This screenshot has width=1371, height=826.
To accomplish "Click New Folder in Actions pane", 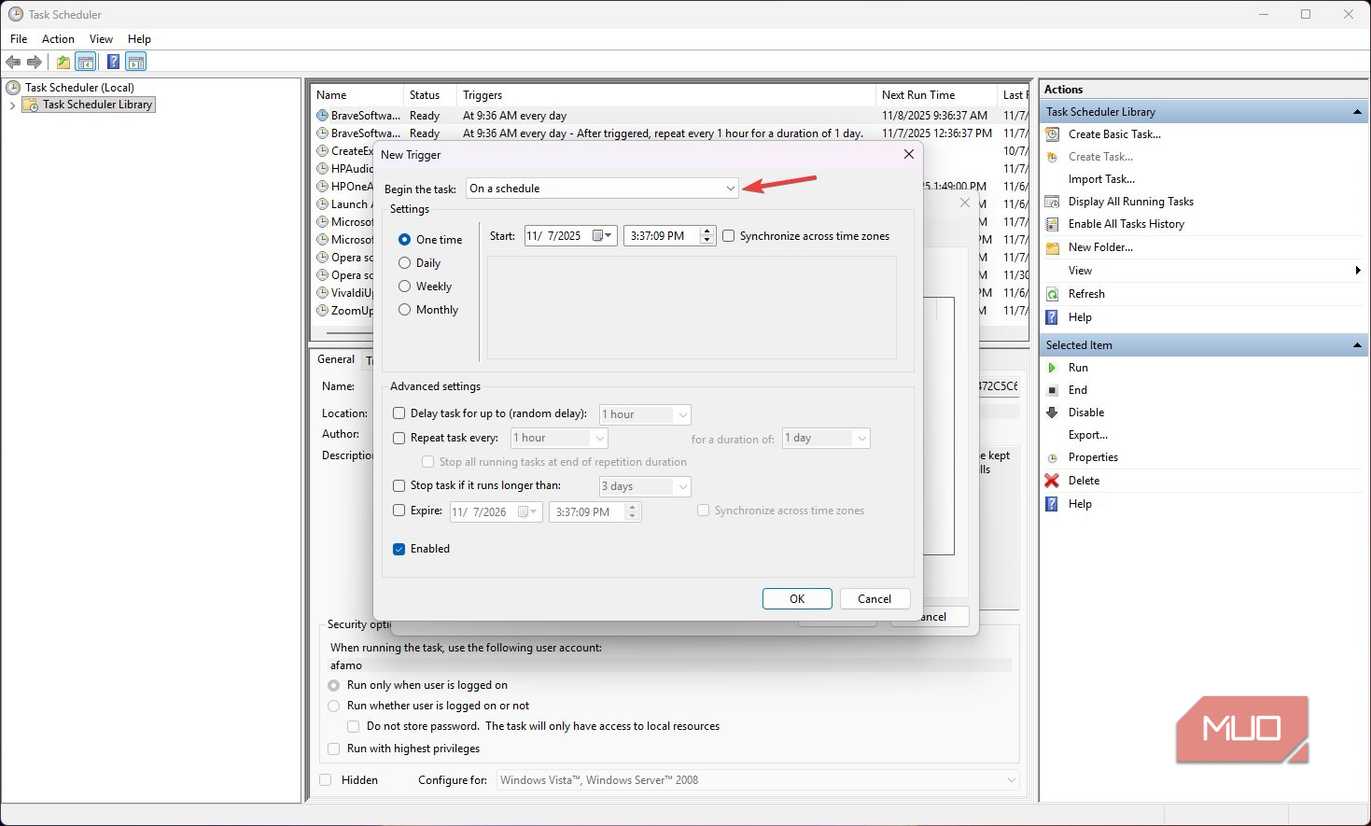I will pyautogui.click(x=1100, y=247).
